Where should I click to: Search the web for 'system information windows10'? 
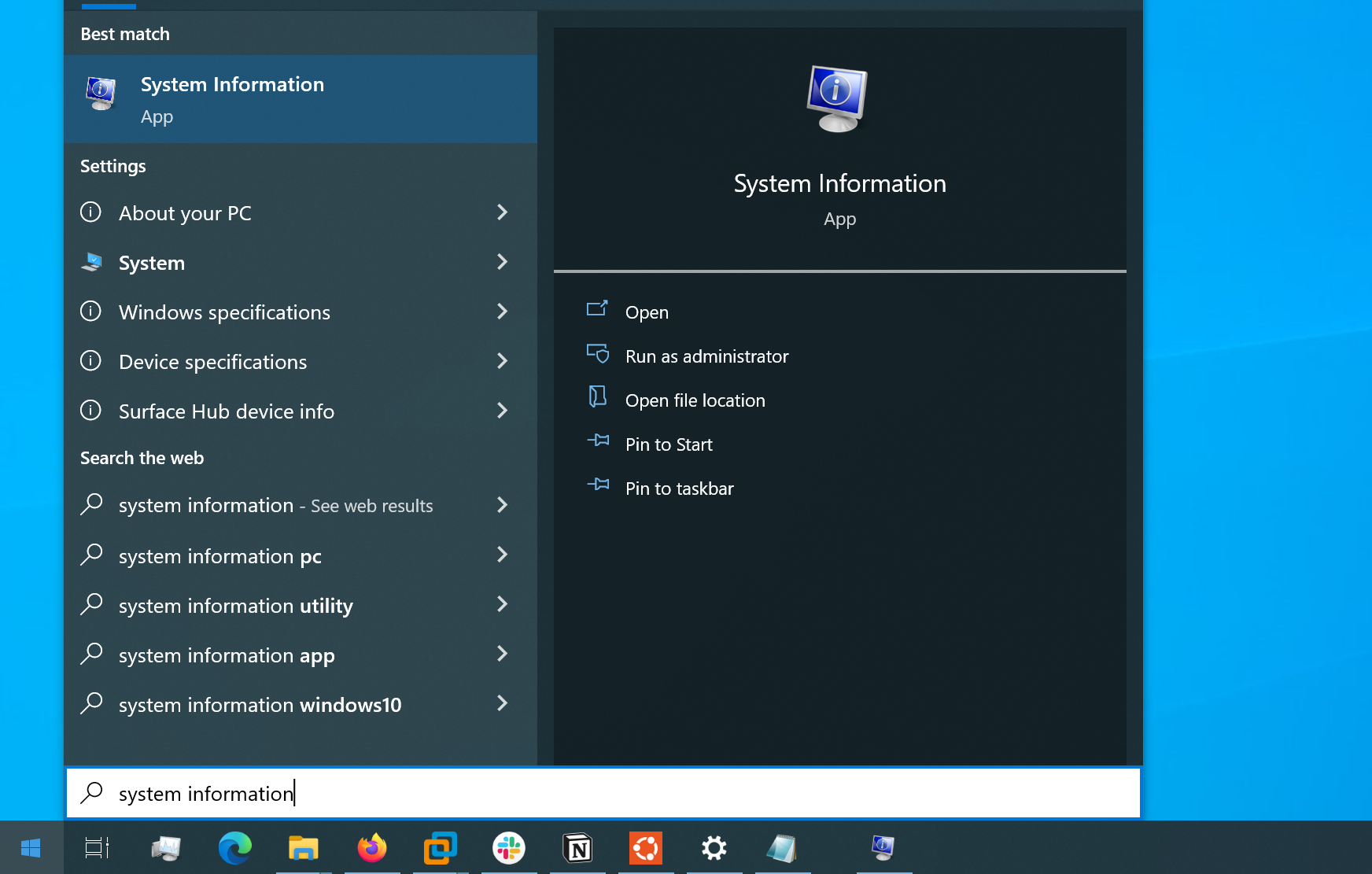301,704
